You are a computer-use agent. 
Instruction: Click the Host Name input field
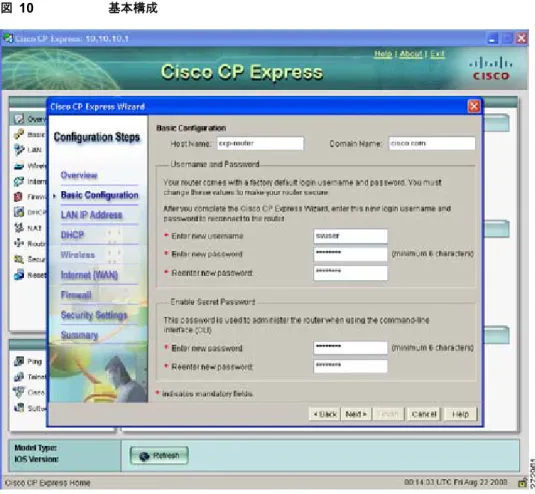(260, 143)
